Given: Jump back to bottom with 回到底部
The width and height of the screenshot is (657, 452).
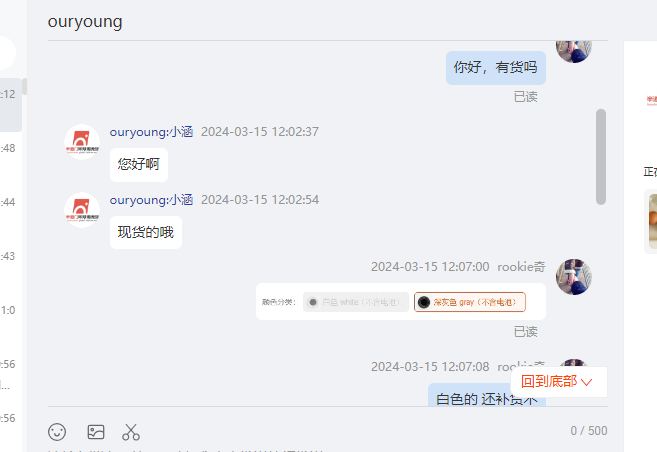Looking at the screenshot, I should [x=559, y=382].
